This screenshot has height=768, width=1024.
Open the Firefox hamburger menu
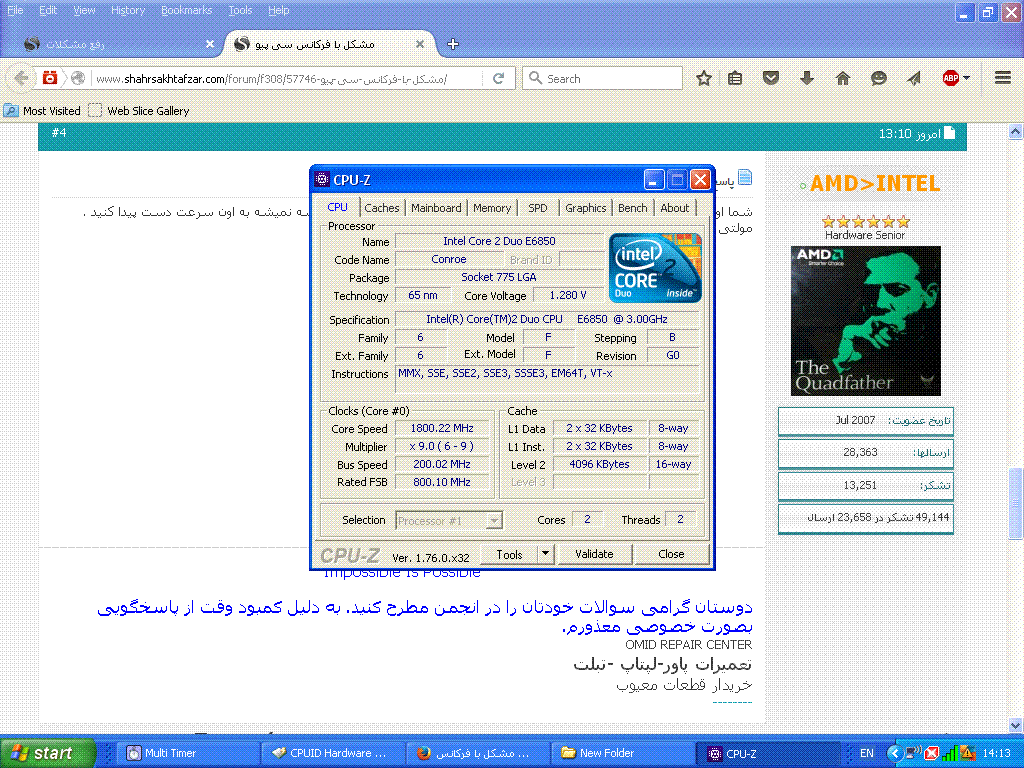click(1003, 78)
